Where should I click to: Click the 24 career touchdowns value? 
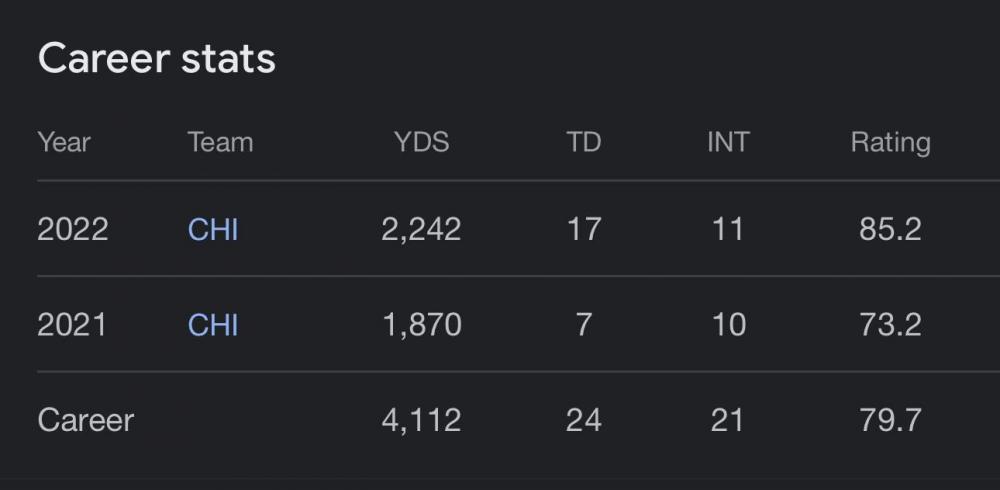pos(584,420)
